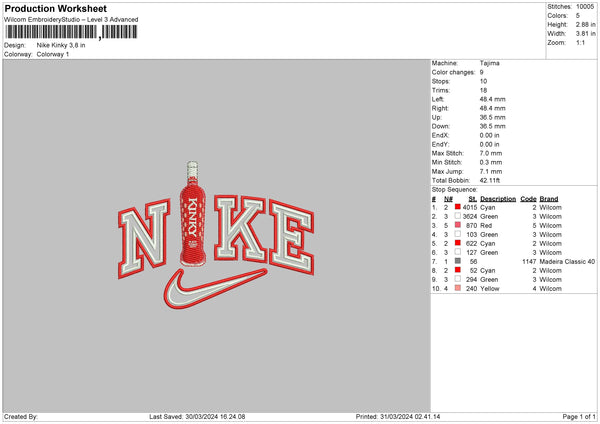Click the Colors value 5

[x=578, y=16]
